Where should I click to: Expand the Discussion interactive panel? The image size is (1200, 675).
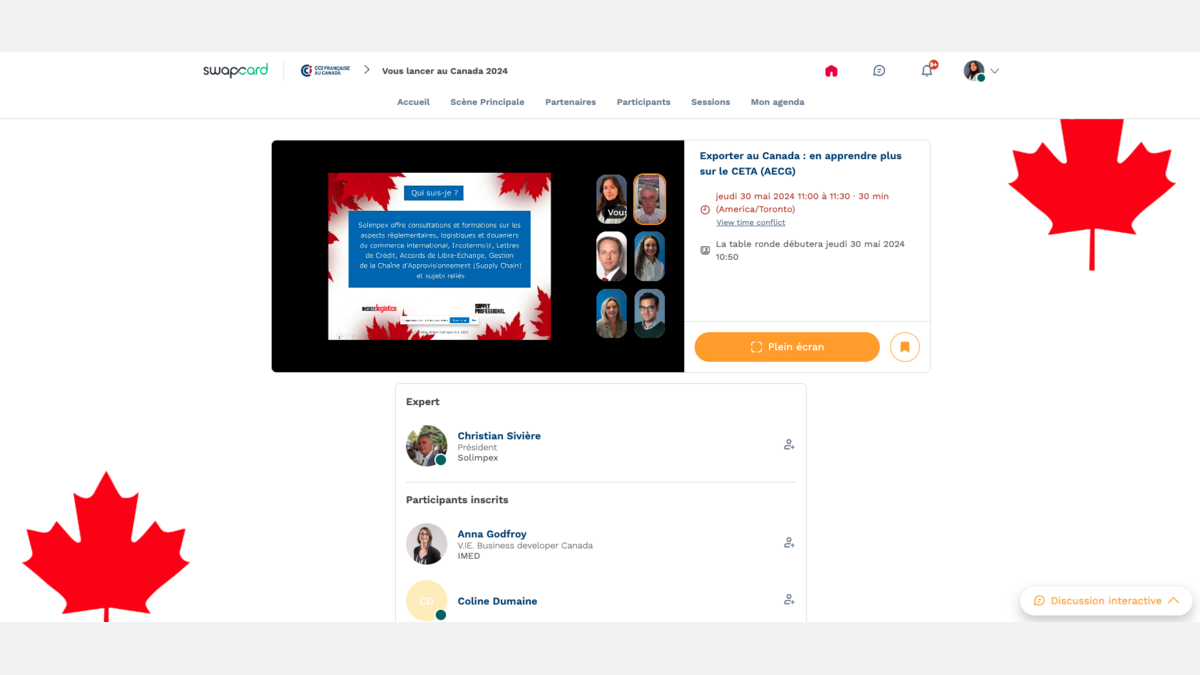point(1106,601)
